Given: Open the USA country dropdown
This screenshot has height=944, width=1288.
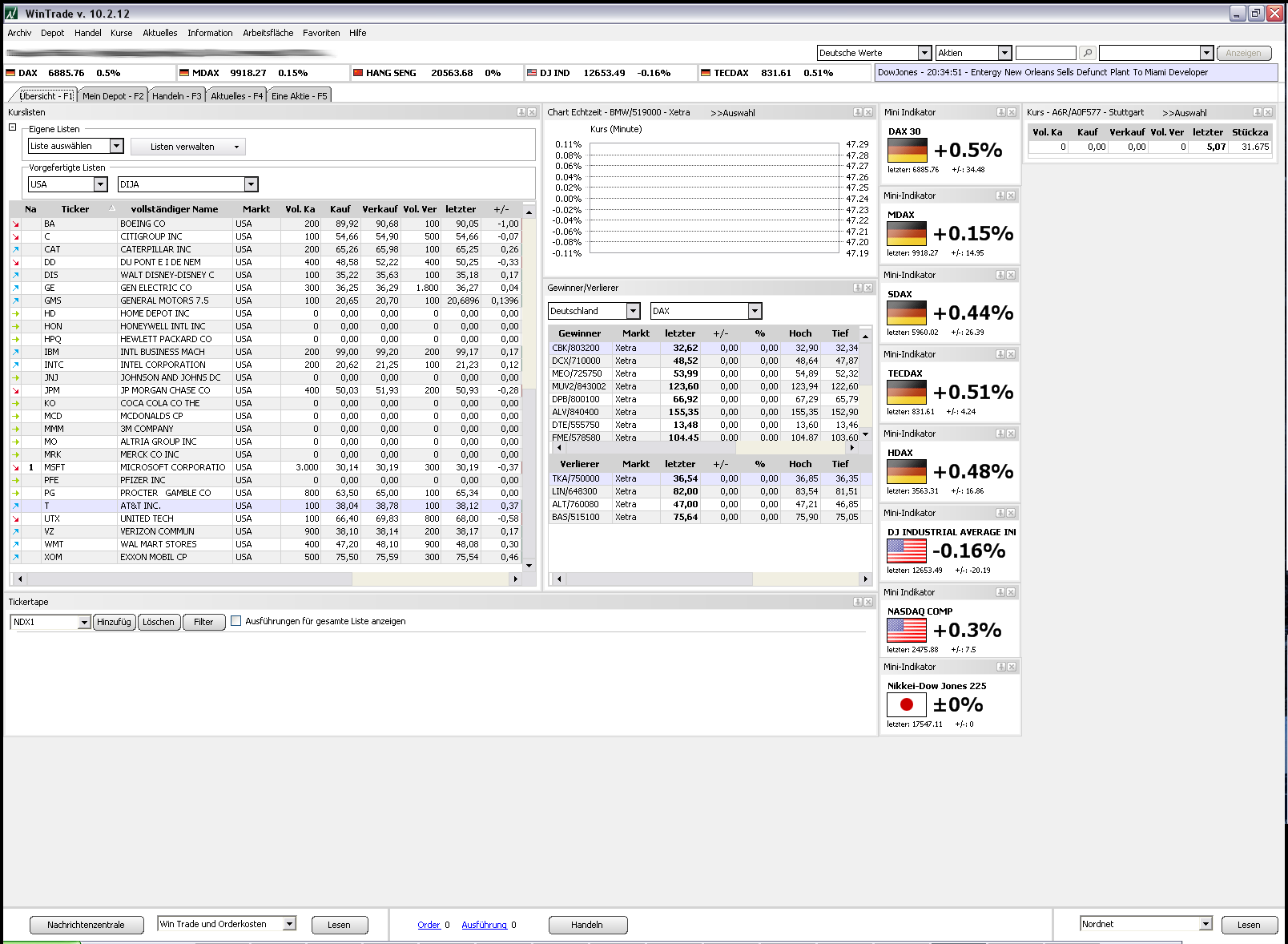Looking at the screenshot, I should click(x=101, y=184).
